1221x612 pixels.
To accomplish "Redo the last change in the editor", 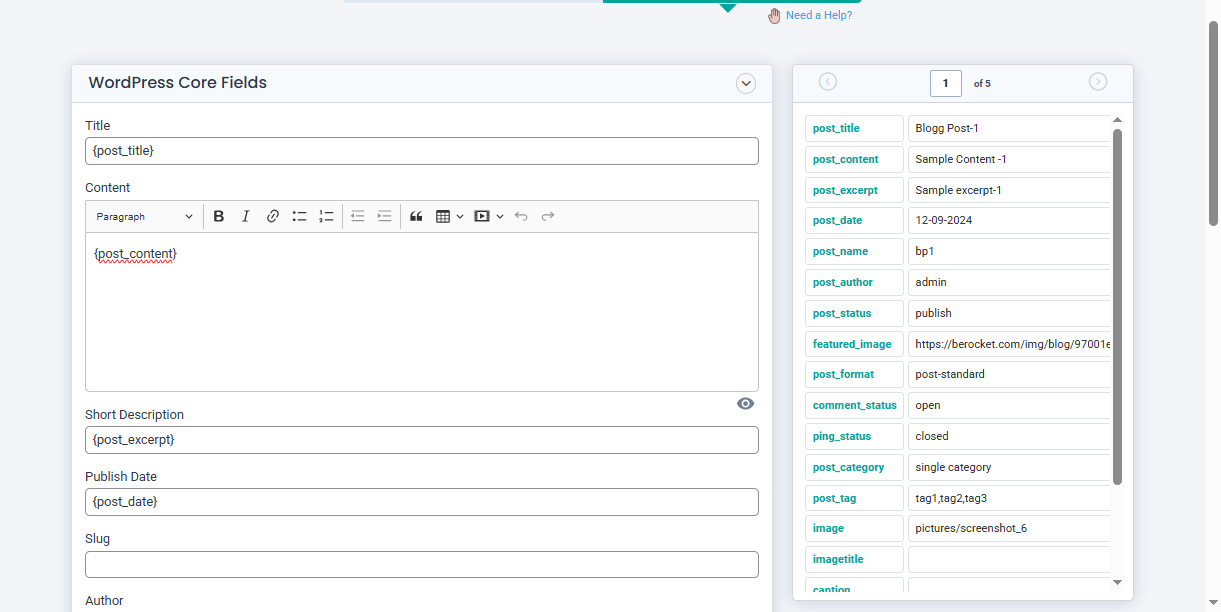I will (547, 216).
